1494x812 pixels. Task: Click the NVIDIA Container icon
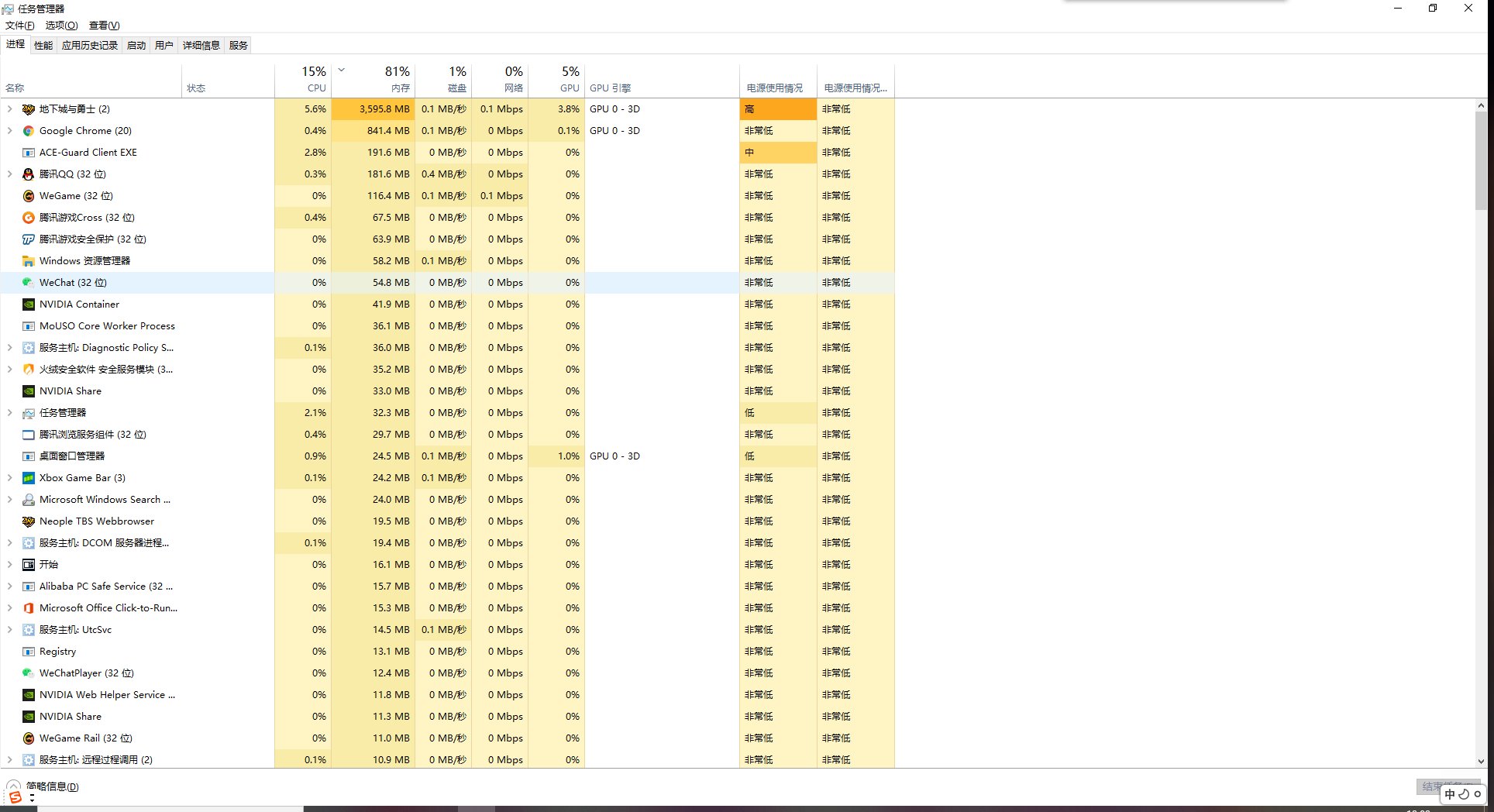[29, 304]
